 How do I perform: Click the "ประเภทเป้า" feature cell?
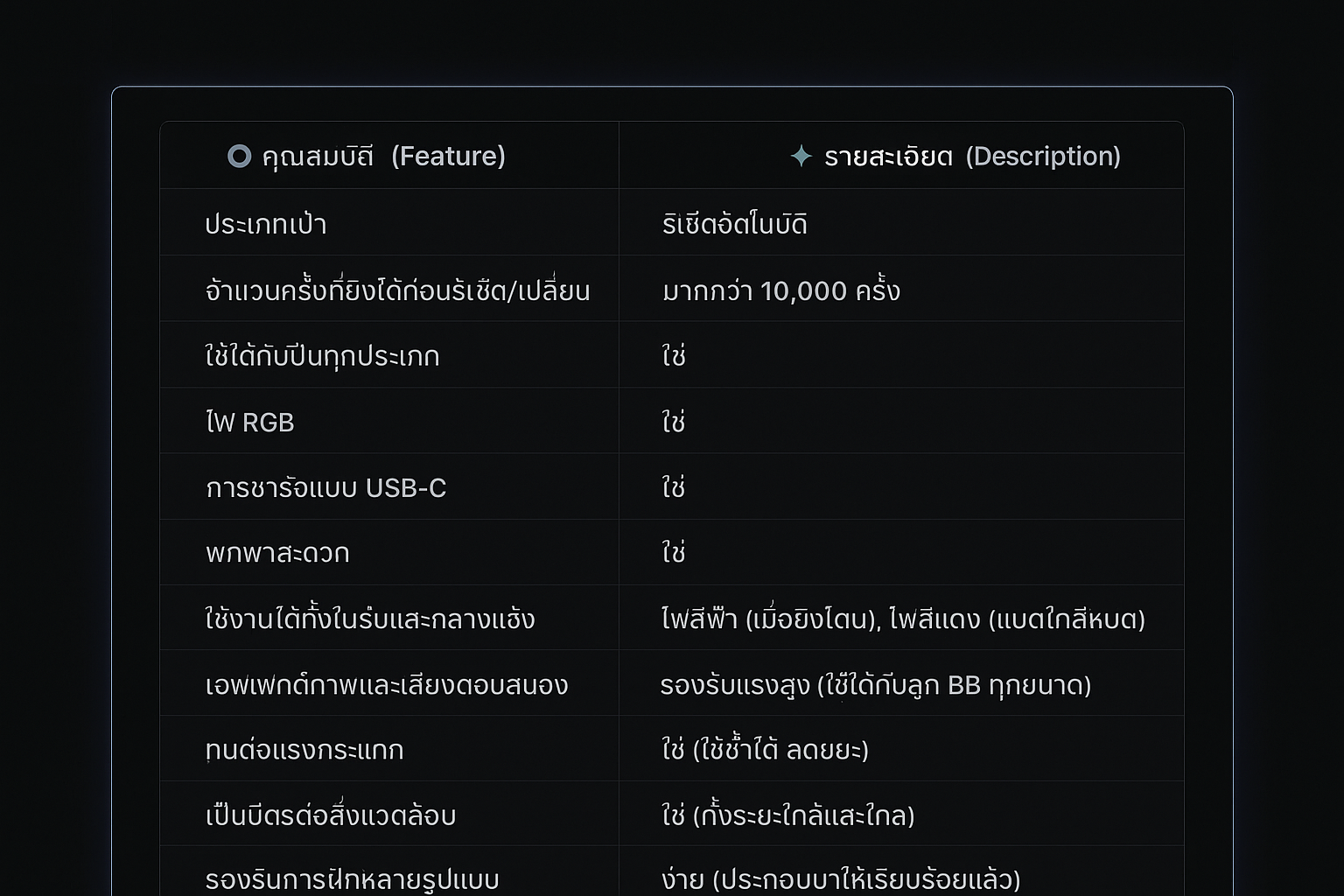[266, 224]
